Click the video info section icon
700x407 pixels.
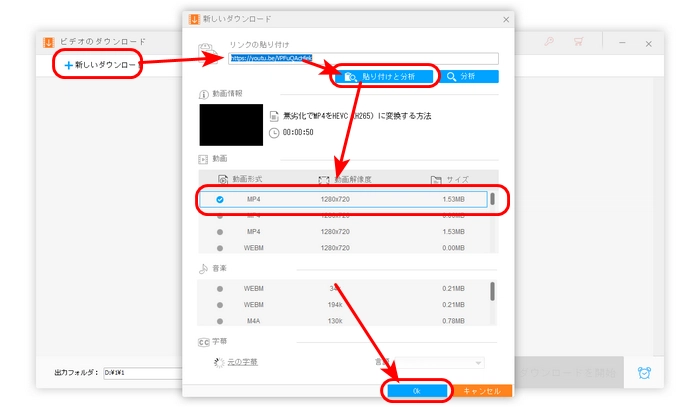(203, 93)
